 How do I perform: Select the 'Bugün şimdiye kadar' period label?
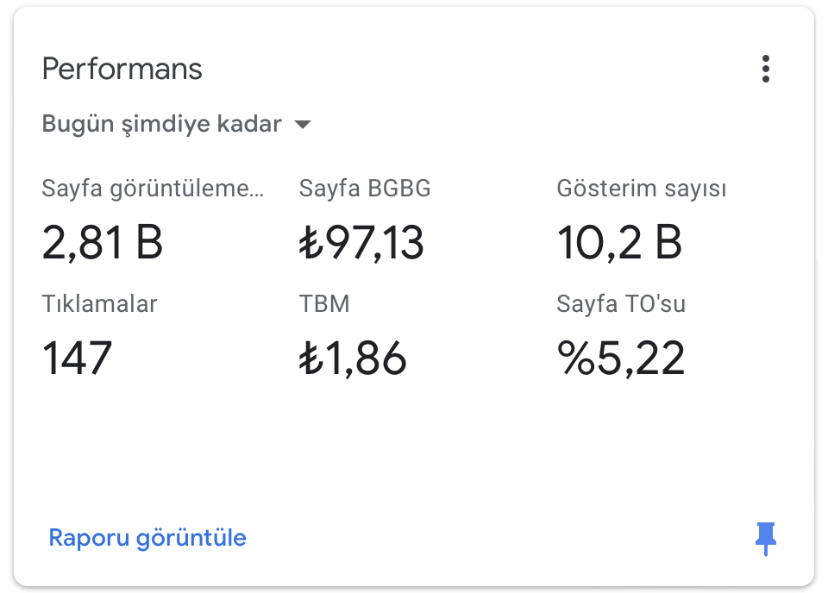click(x=162, y=125)
